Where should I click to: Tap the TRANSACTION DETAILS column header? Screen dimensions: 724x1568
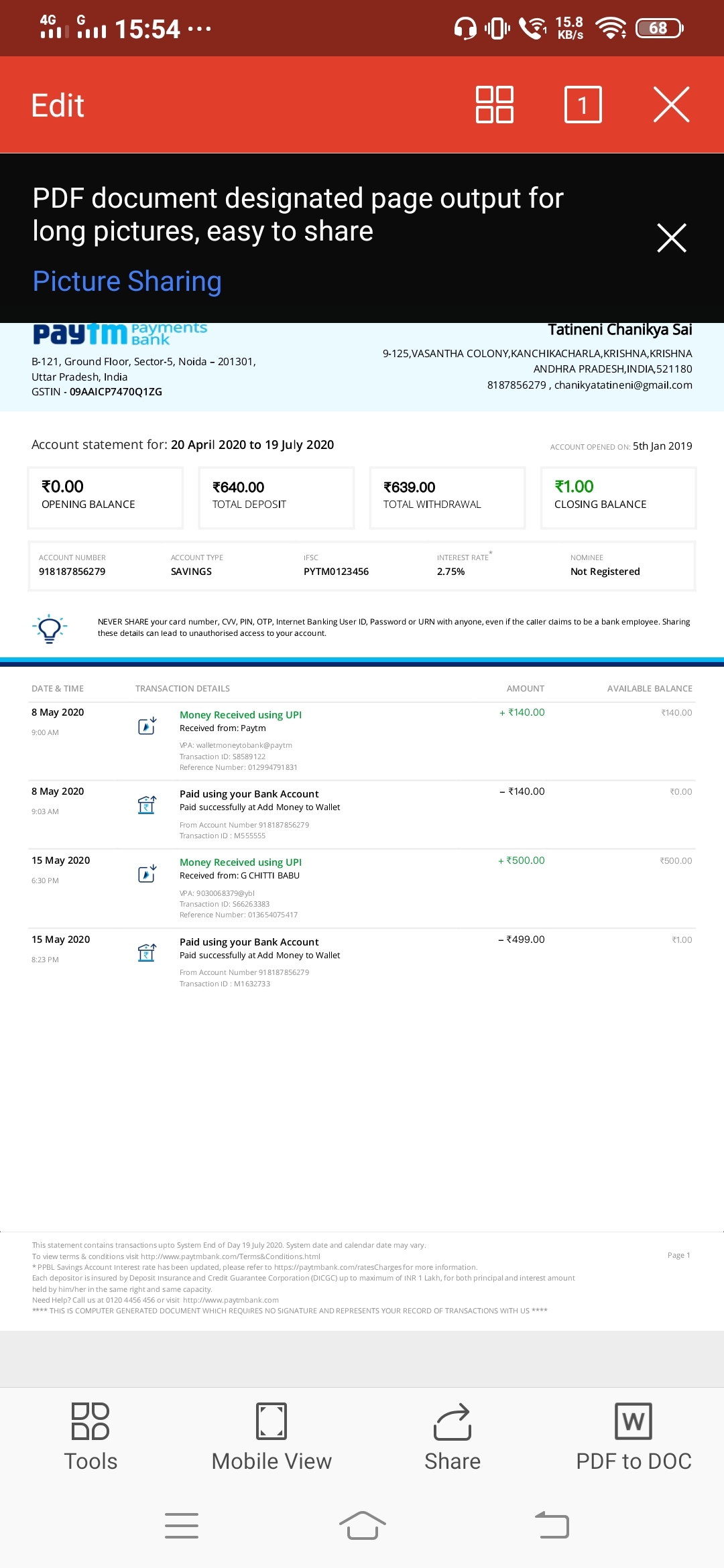click(182, 689)
